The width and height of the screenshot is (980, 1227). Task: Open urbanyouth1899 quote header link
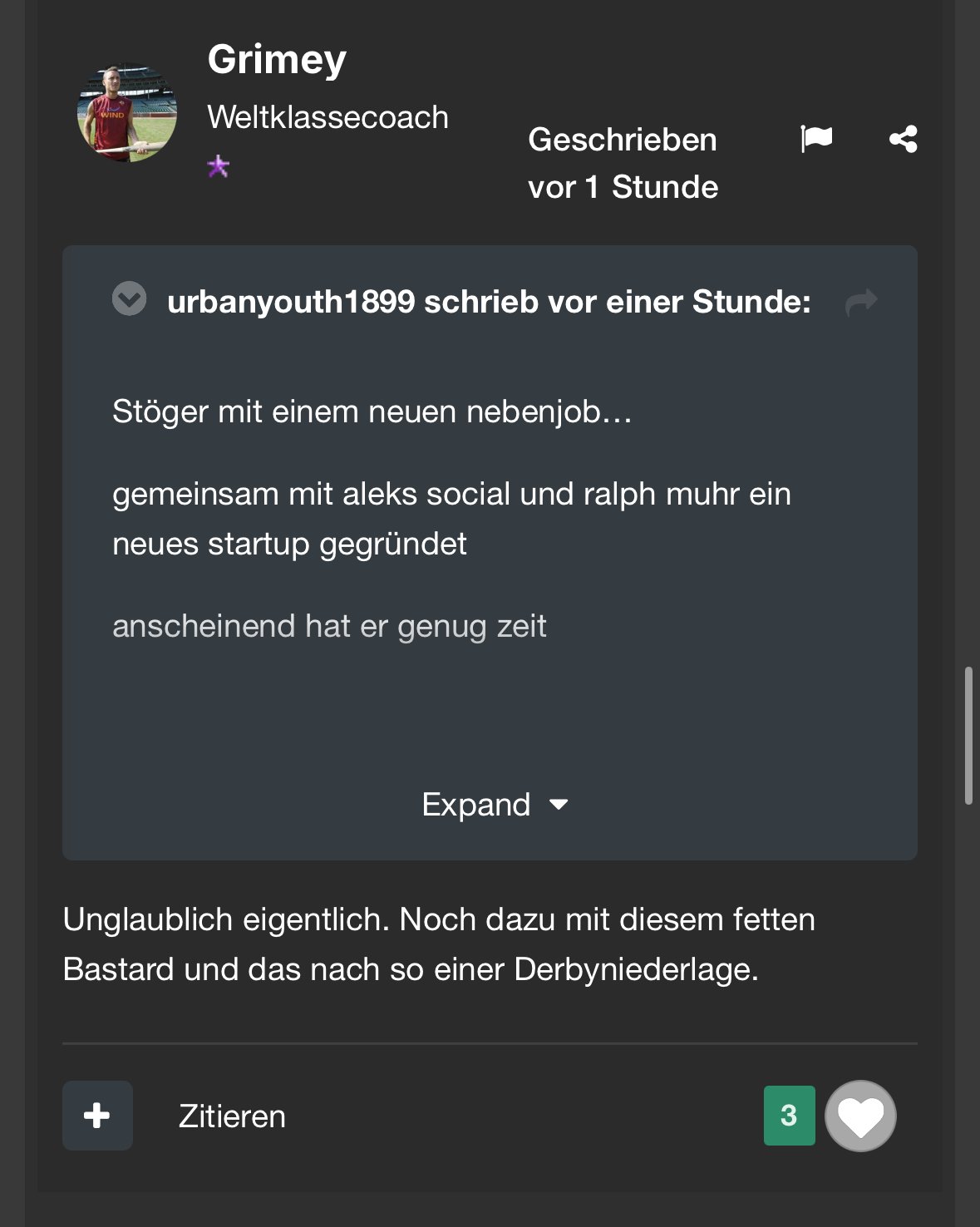488,302
